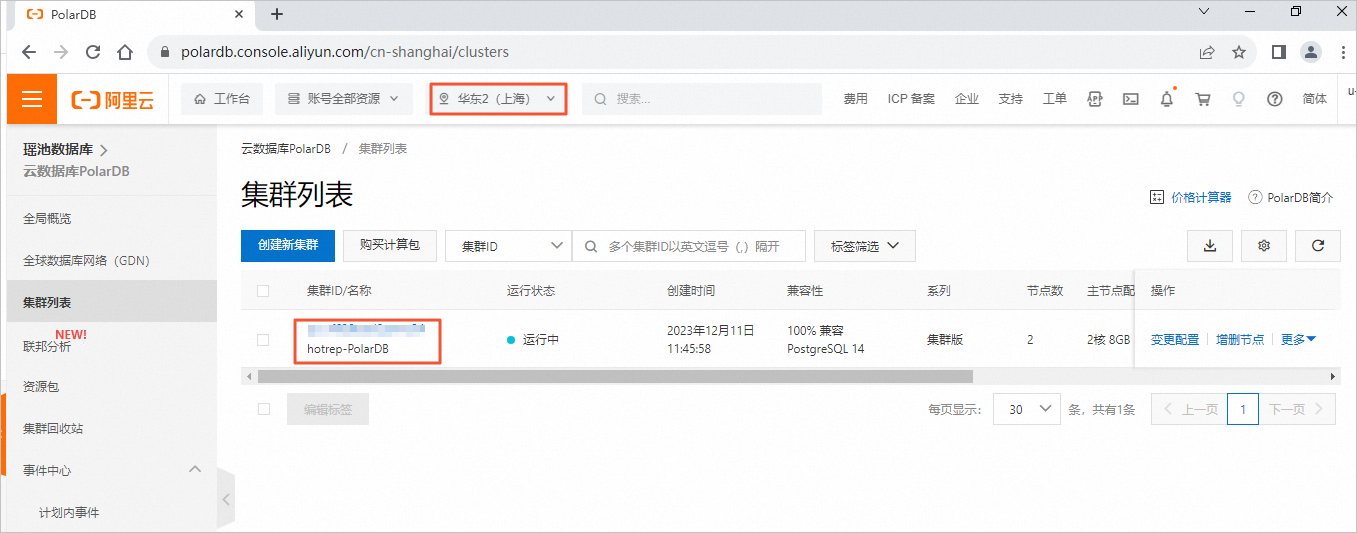Open the 集群ID filter type dropdown
Viewport: 1357px width, 533px height.
(x=508, y=246)
